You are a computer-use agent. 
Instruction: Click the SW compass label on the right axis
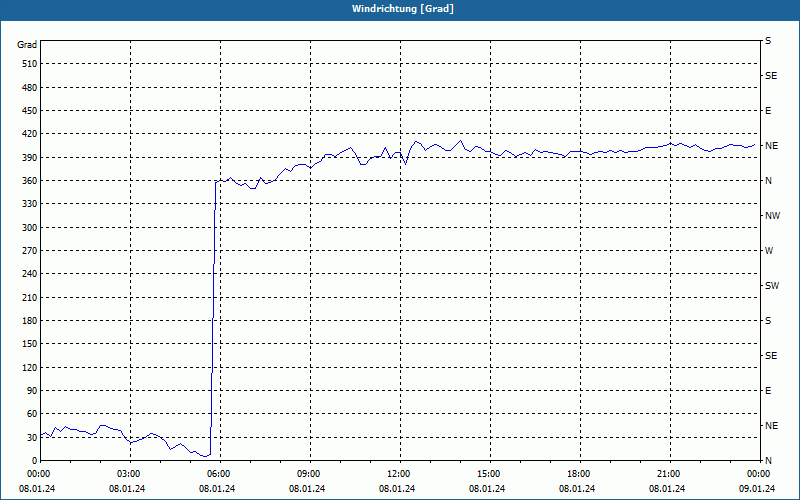pos(772,286)
